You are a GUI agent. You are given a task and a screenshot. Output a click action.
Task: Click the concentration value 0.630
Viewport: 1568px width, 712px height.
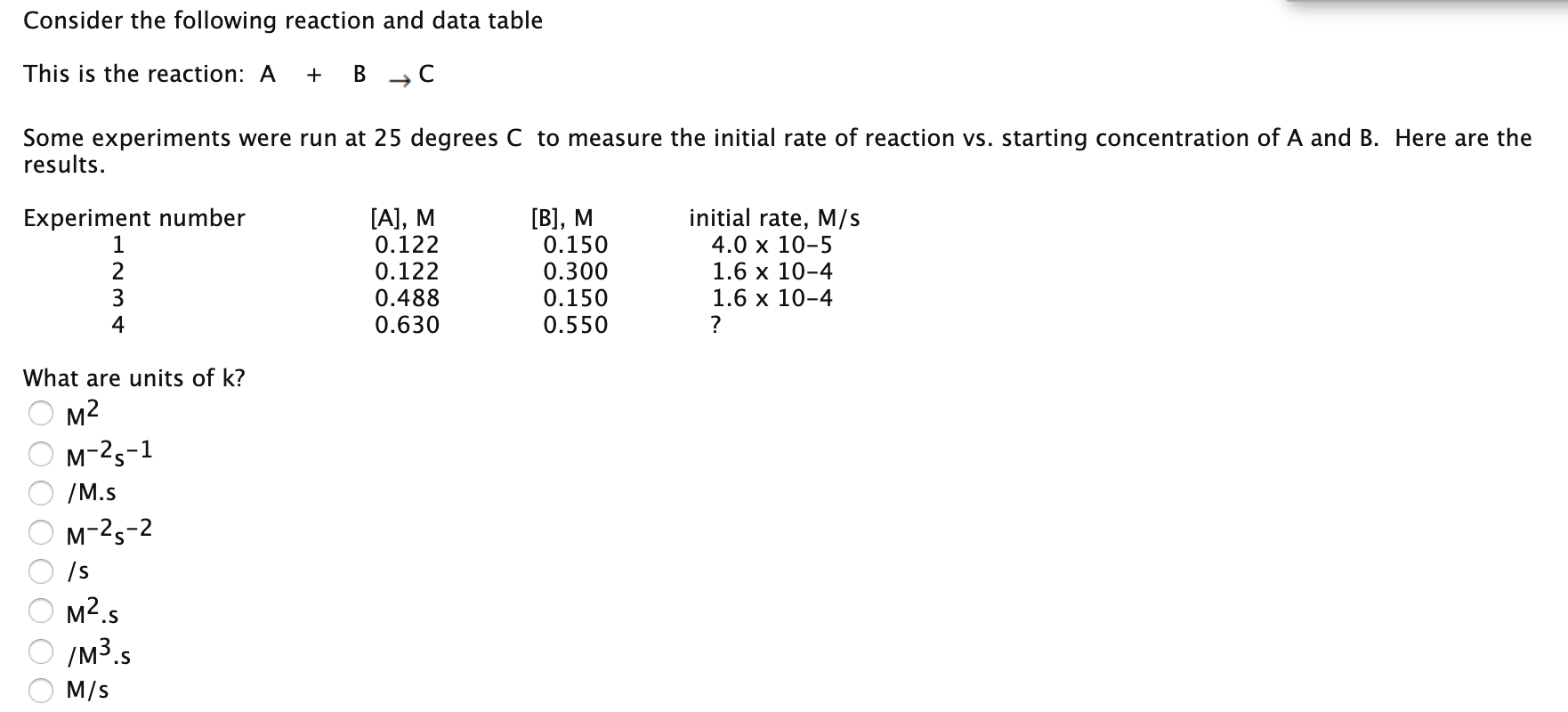pyautogui.click(x=405, y=325)
